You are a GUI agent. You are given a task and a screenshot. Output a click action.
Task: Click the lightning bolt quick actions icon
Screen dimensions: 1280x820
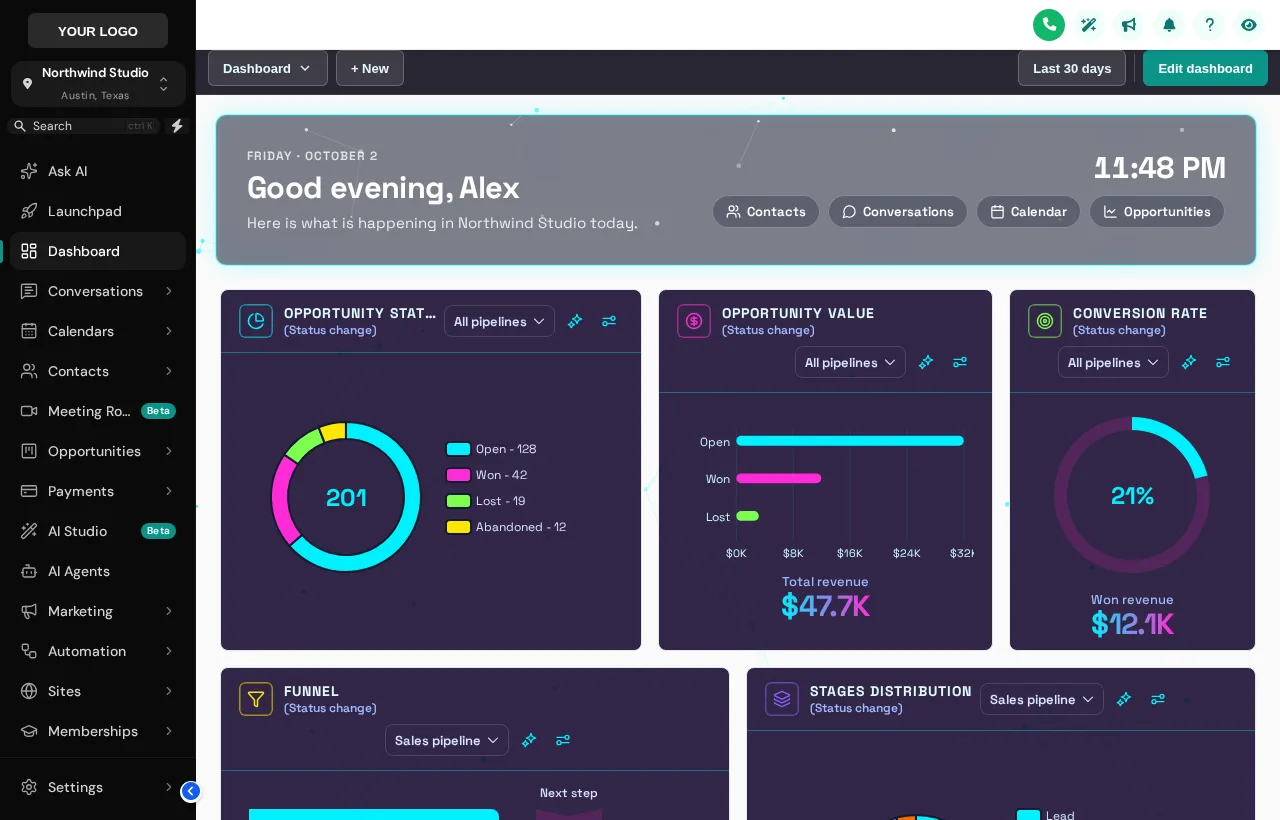point(177,126)
